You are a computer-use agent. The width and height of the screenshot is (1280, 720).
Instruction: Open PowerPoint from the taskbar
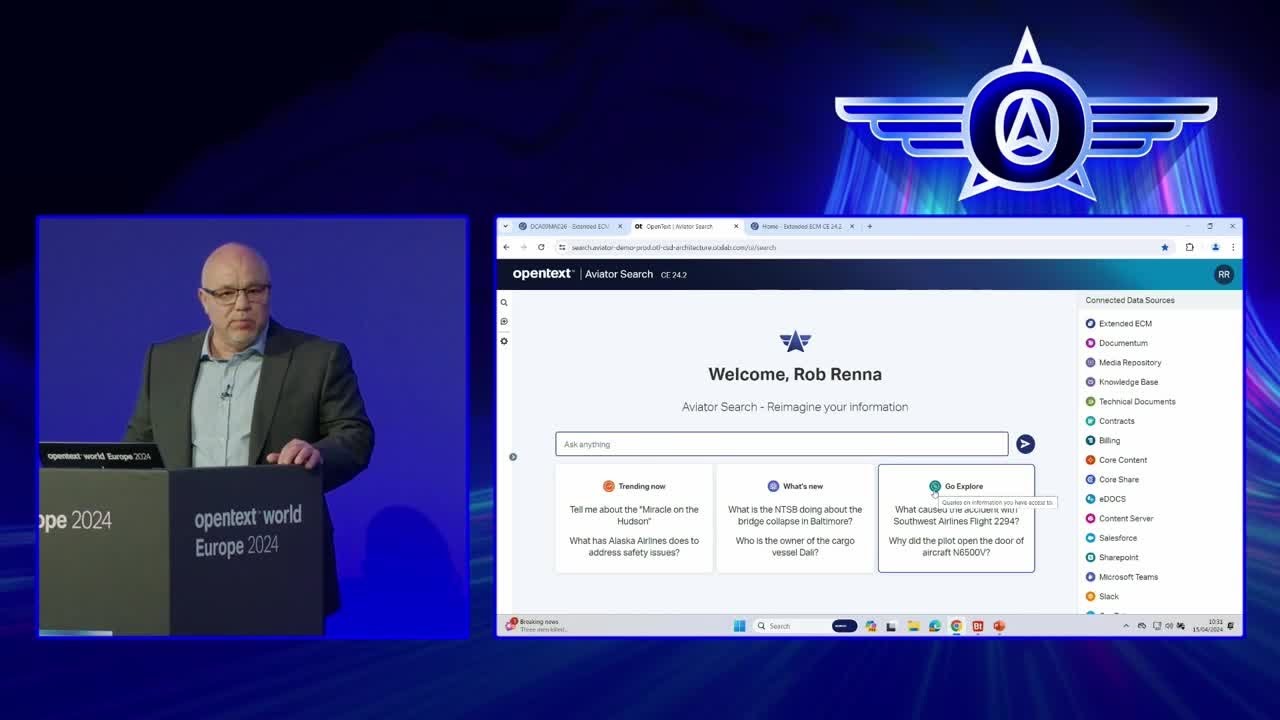coord(998,626)
